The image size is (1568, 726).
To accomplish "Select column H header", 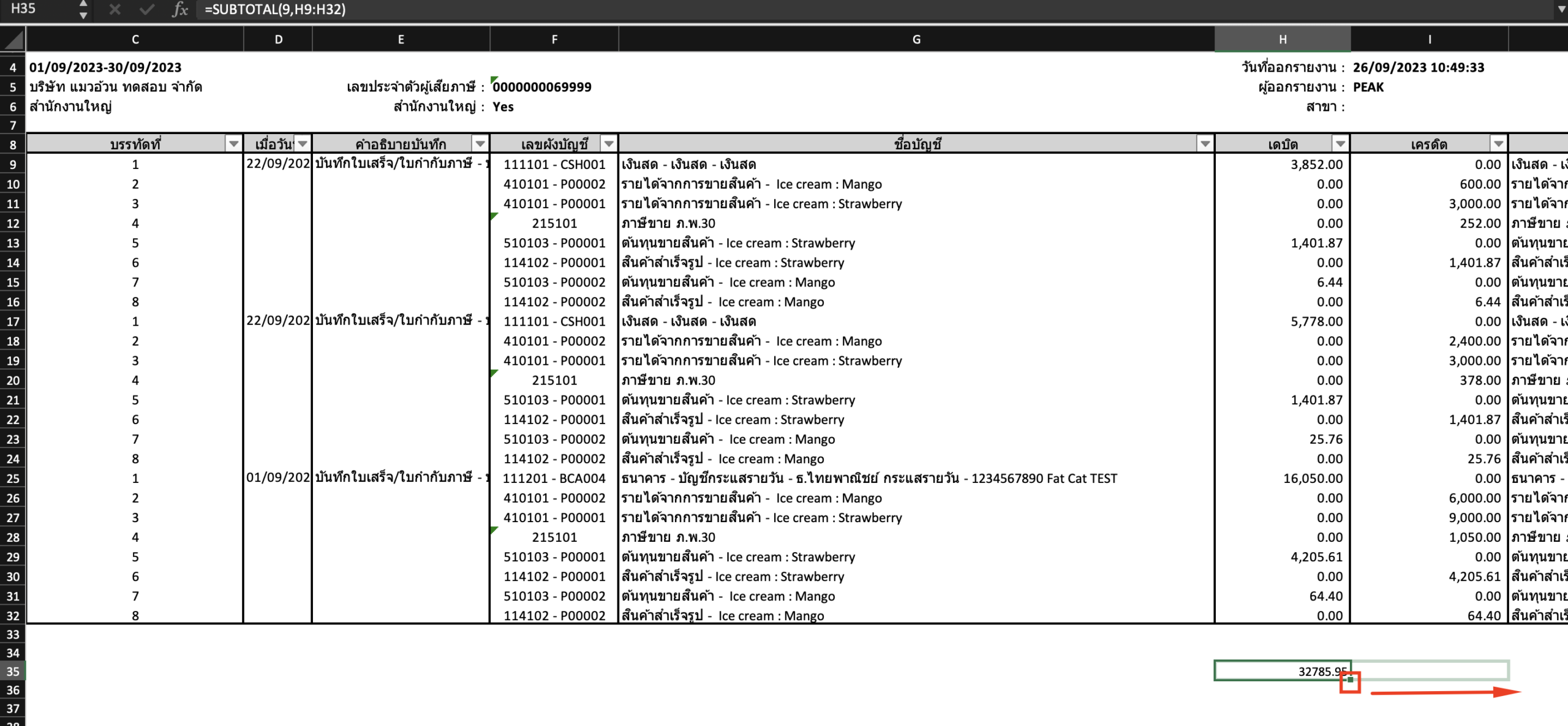I will click(1283, 40).
